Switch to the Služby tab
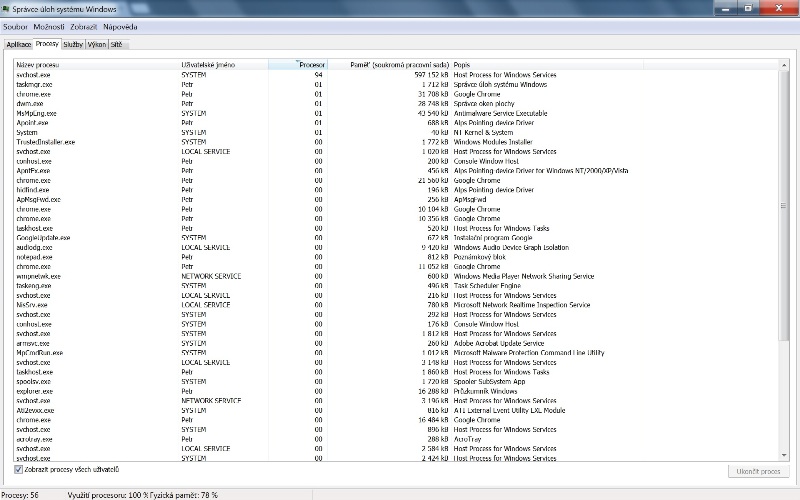The width and height of the screenshot is (800, 500). pyautogui.click(x=73, y=45)
